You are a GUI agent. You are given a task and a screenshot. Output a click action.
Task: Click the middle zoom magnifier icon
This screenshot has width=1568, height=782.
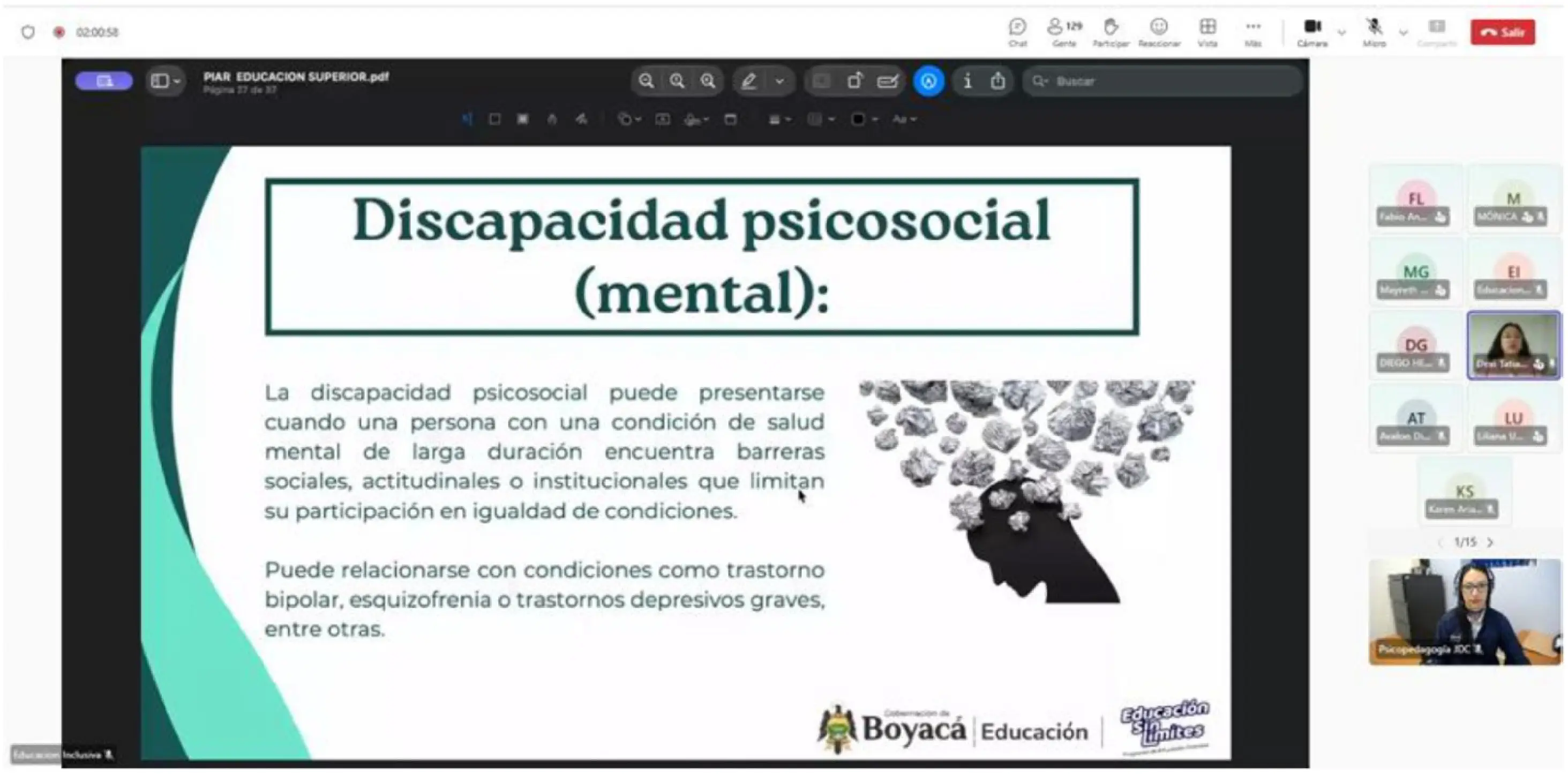click(677, 81)
